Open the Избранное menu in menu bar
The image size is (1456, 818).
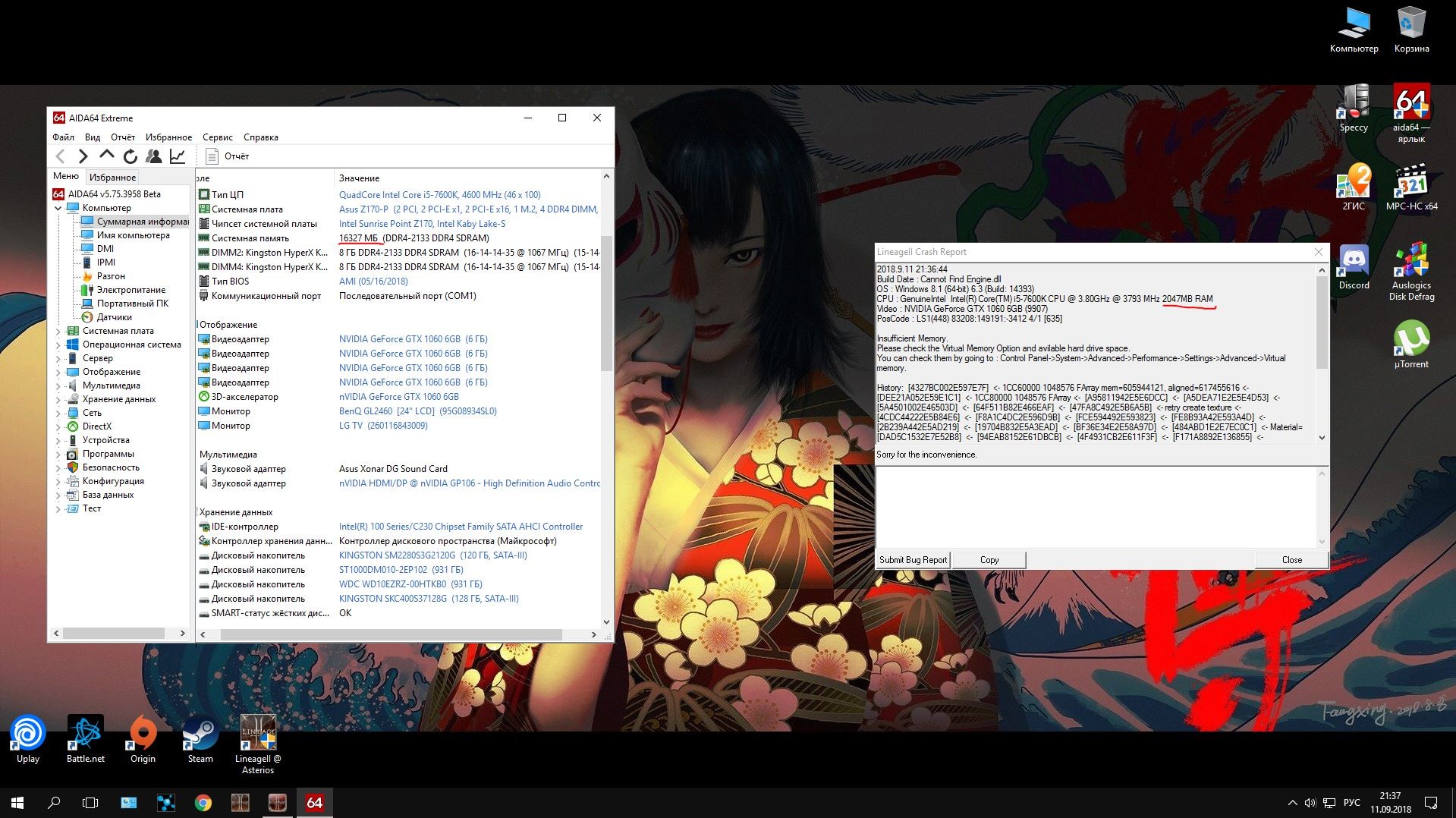click(x=168, y=137)
